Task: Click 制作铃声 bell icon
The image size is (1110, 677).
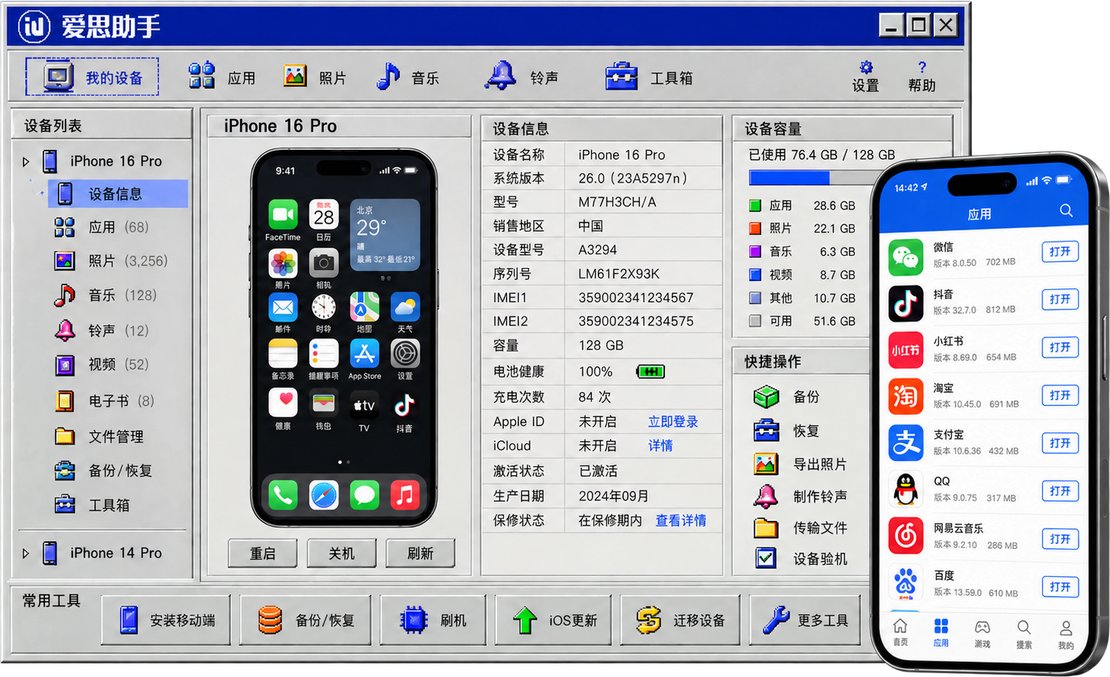Action: click(766, 496)
